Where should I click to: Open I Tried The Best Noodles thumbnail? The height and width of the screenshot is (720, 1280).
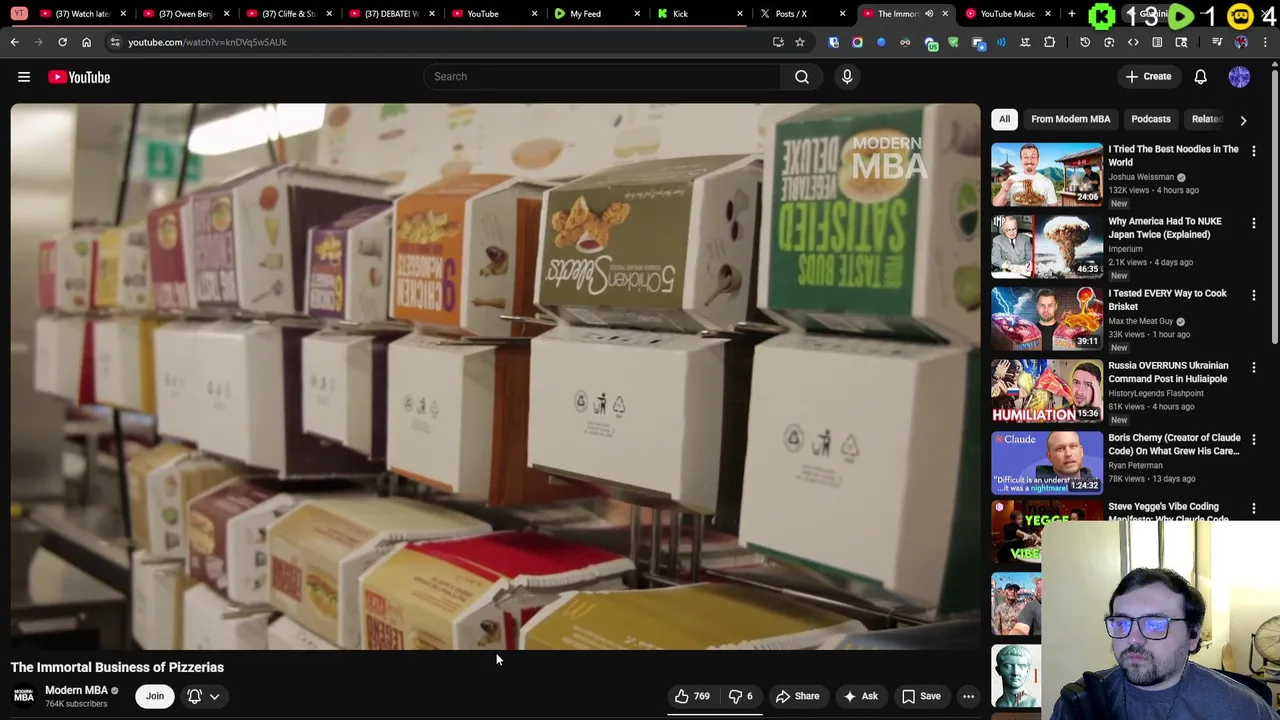(x=1047, y=174)
